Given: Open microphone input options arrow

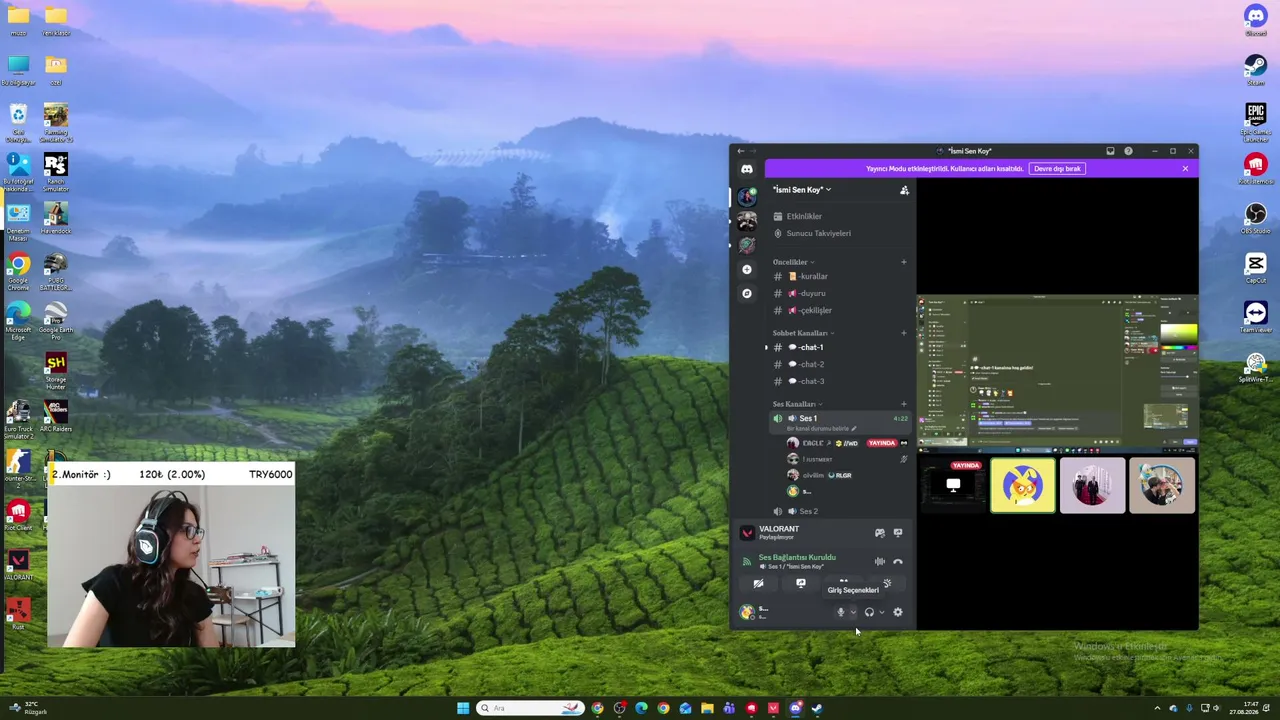Looking at the screenshot, I should (x=853, y=612).
